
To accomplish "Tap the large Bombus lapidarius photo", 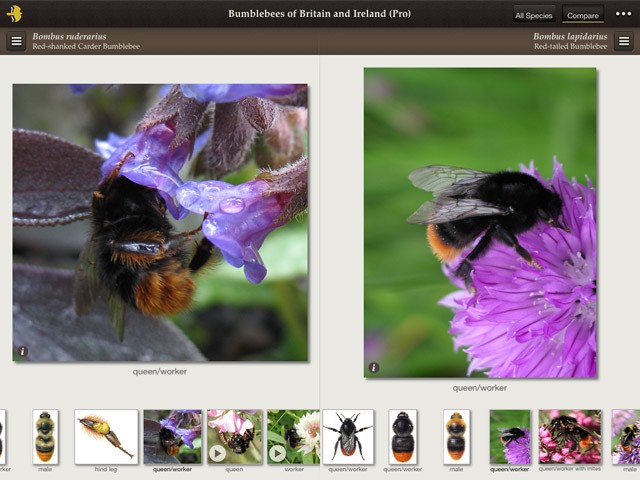I will pyautogui.click(x=480, y=222).
